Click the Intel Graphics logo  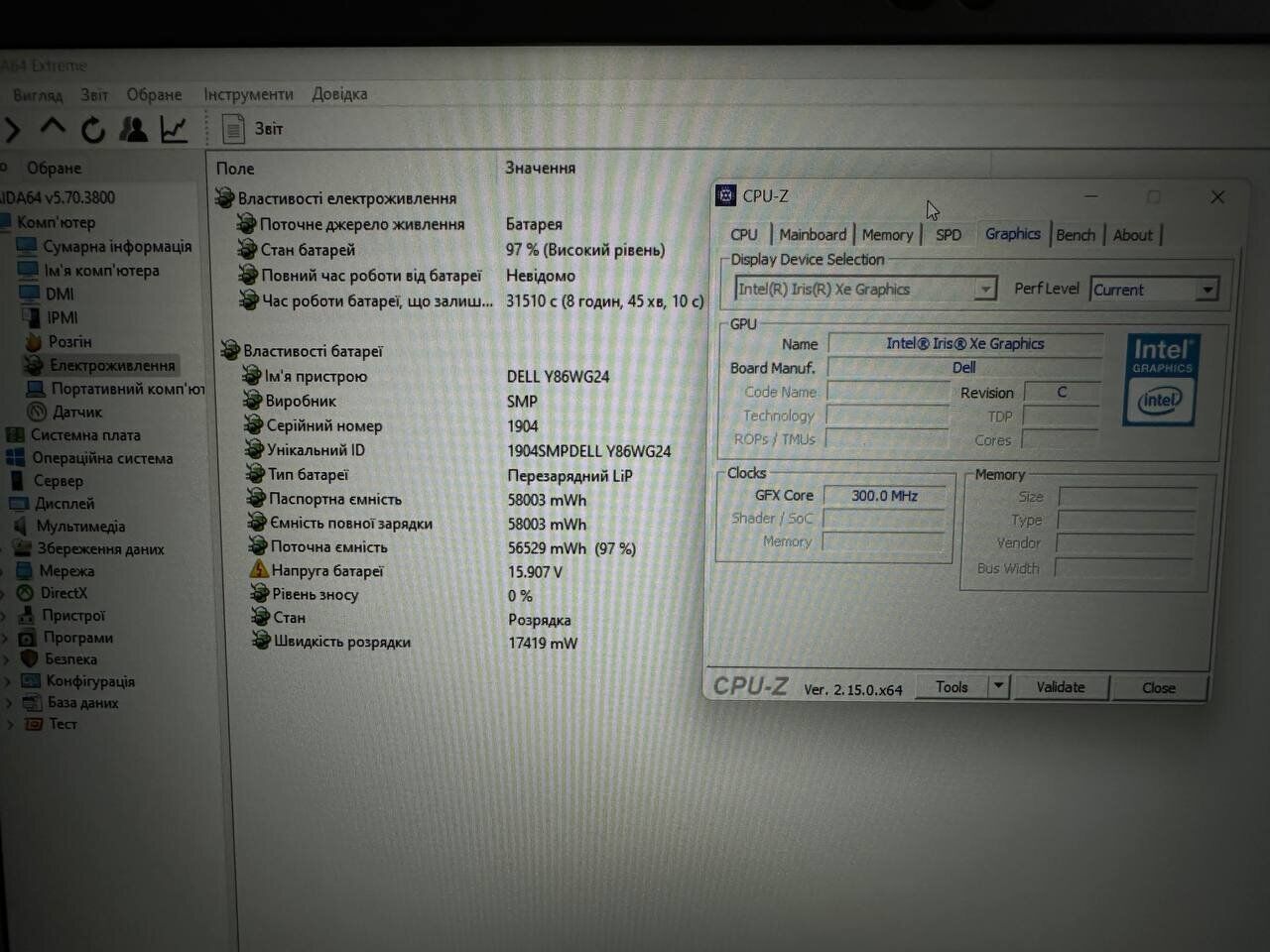[1161, 380]
